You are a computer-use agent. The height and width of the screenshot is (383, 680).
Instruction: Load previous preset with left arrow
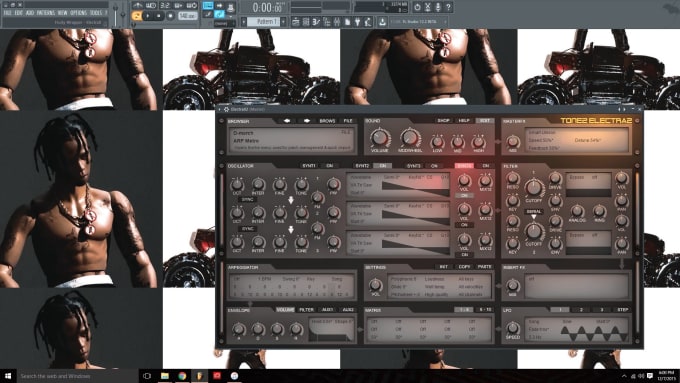[x=287, y=121]
